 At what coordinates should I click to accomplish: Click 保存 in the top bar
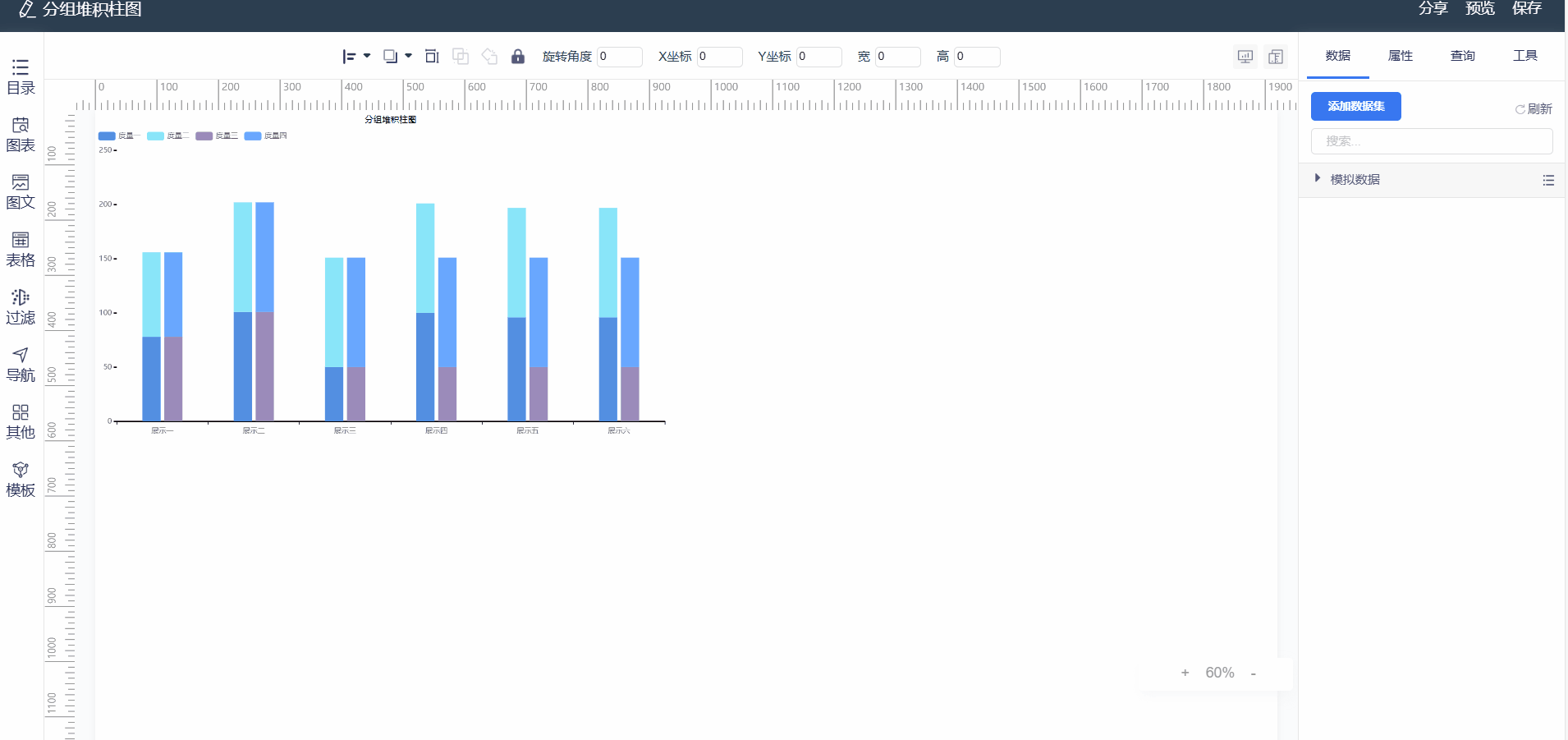coord(1527,8)
